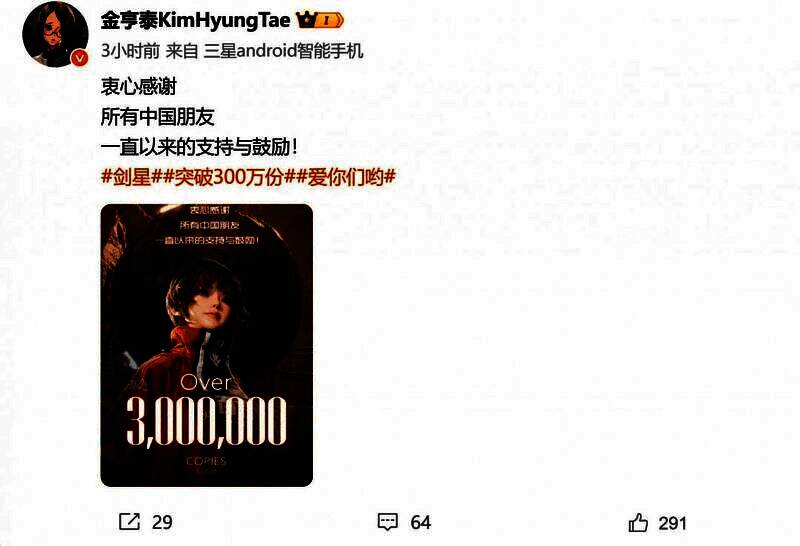This screenshot has height=546, width=800.
Task: Like the post with the thumbs-up icon
Action: click(638, 523)
